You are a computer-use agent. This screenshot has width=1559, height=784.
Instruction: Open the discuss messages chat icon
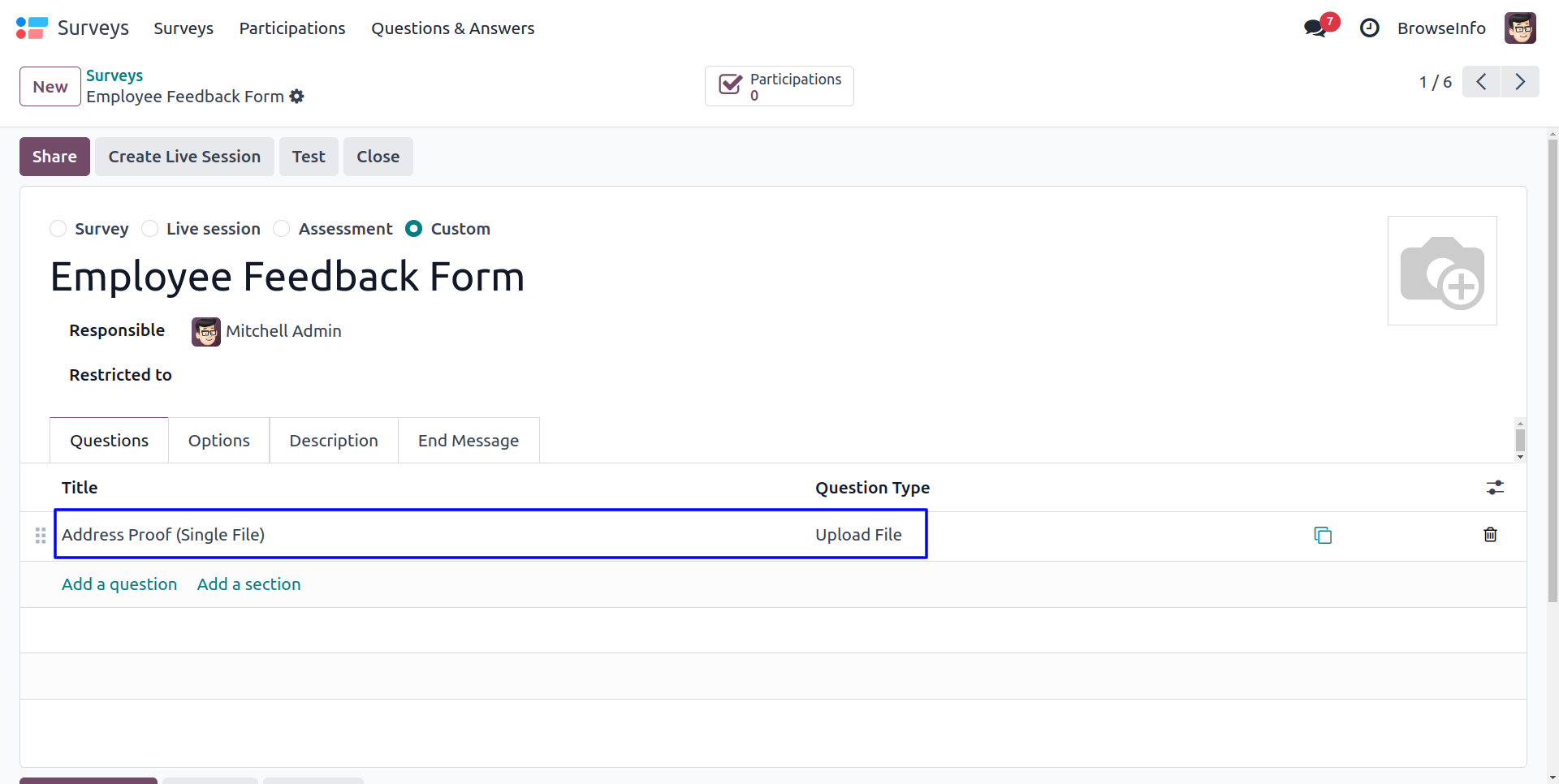(x=1315, y=28)
